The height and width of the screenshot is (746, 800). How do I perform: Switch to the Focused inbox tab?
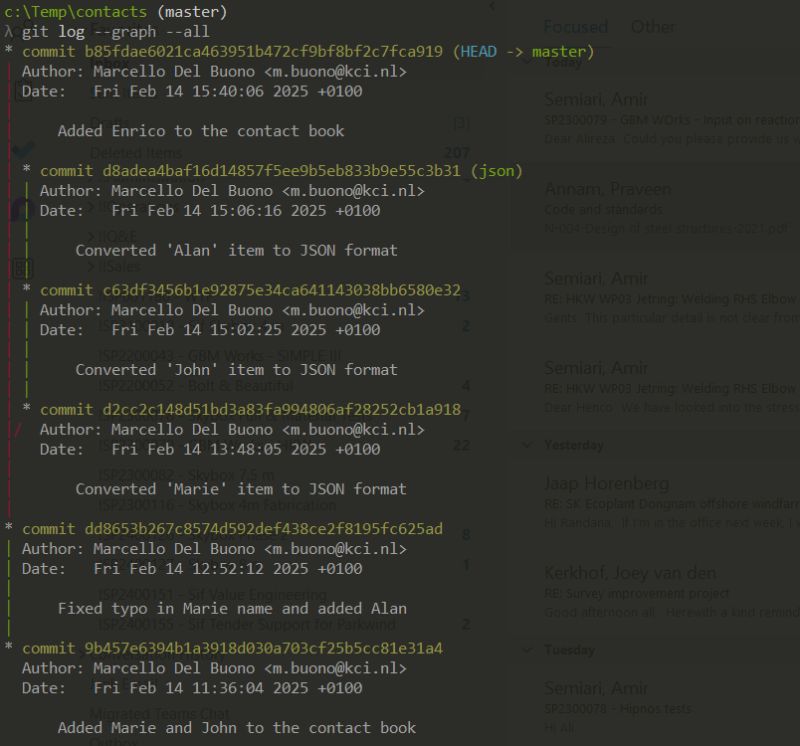click(576, 27)
